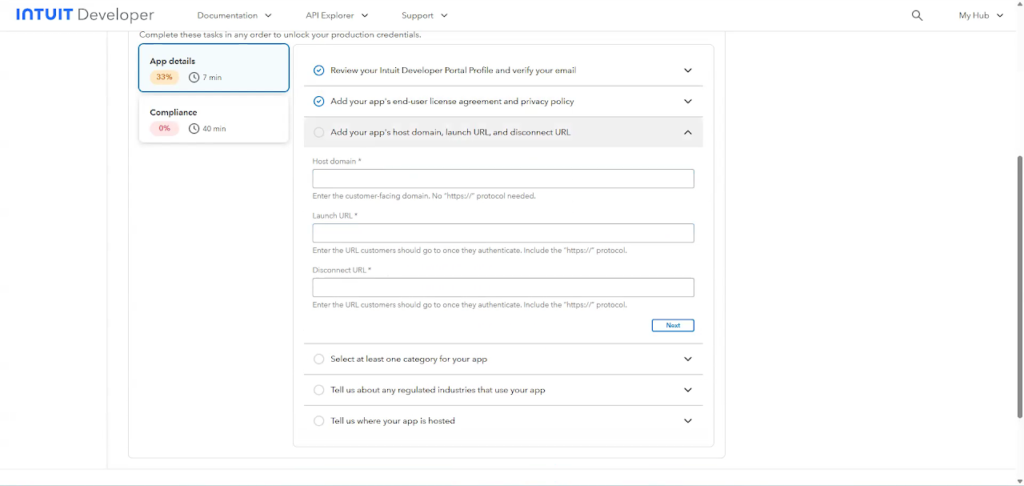This screenshot has height=486, width=1024.
Task: Click the Host domain input field
Action: (503, 179)
